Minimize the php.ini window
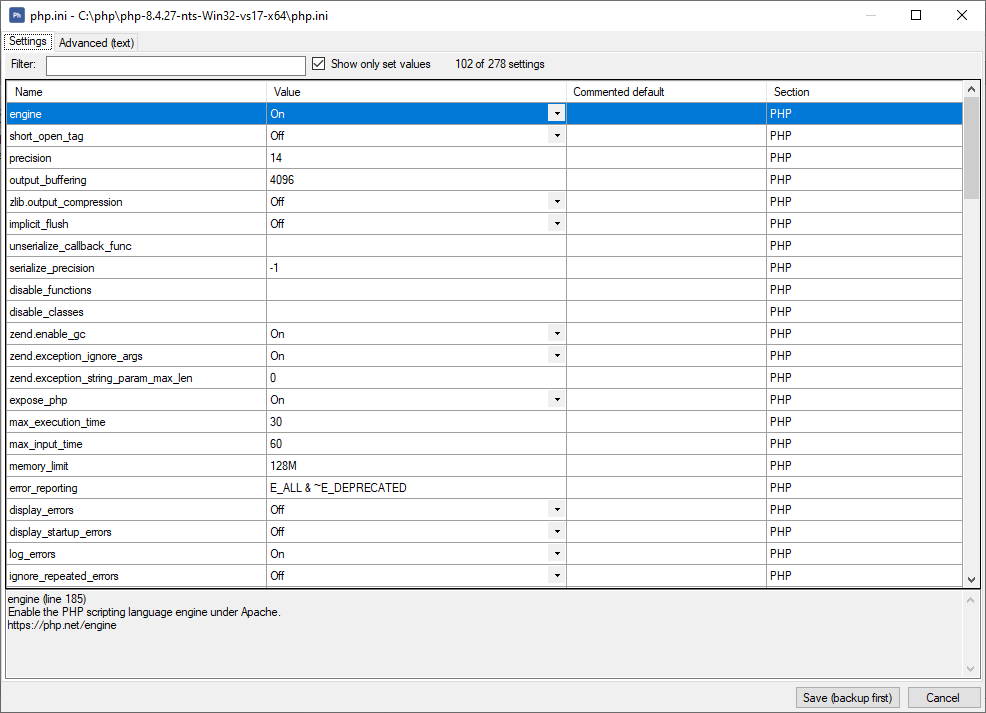 (871, 15)
